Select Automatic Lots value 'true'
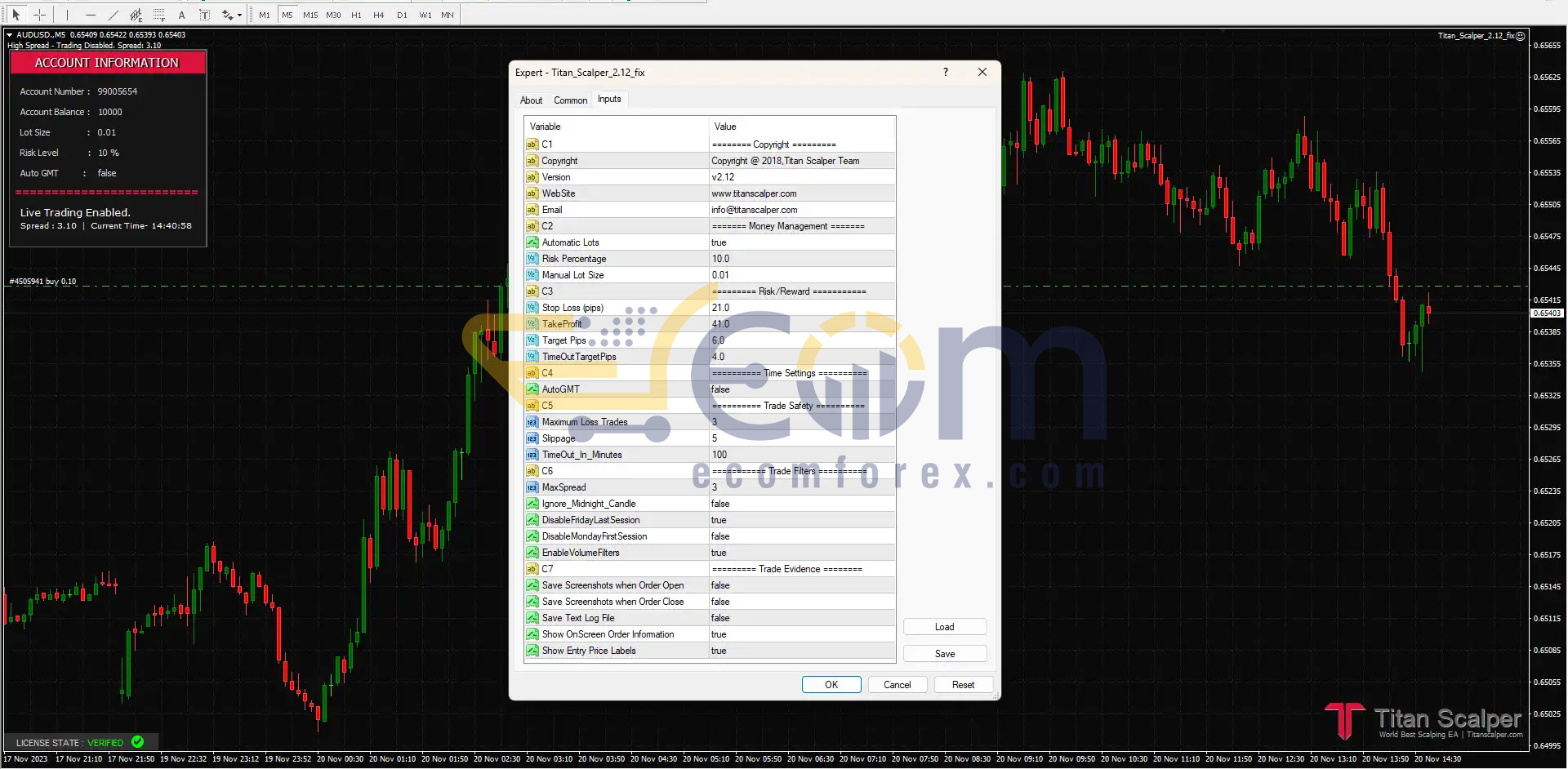 click(x=802, y=242)
